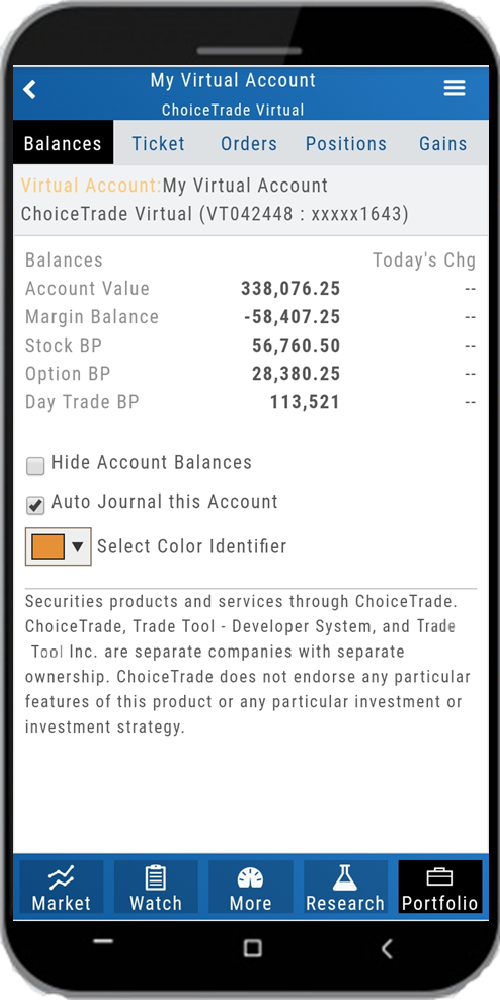The height and width of the screenshot is (1000, 500).
Task: Open the Positions tab
Action: tap(346, 143)
